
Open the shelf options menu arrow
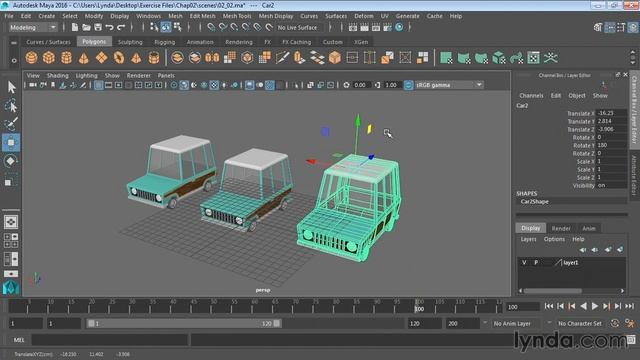(x=14, y=60)
